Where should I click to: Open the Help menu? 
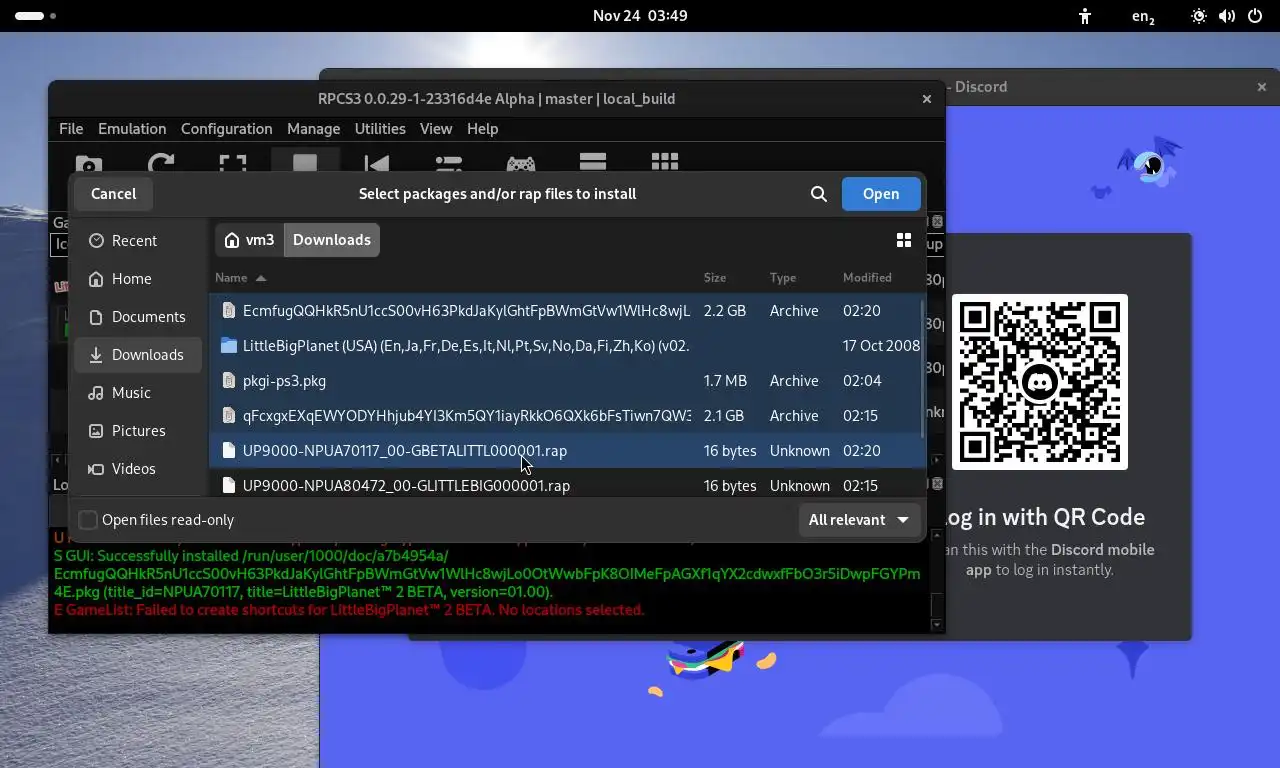(x=482, y=129)
